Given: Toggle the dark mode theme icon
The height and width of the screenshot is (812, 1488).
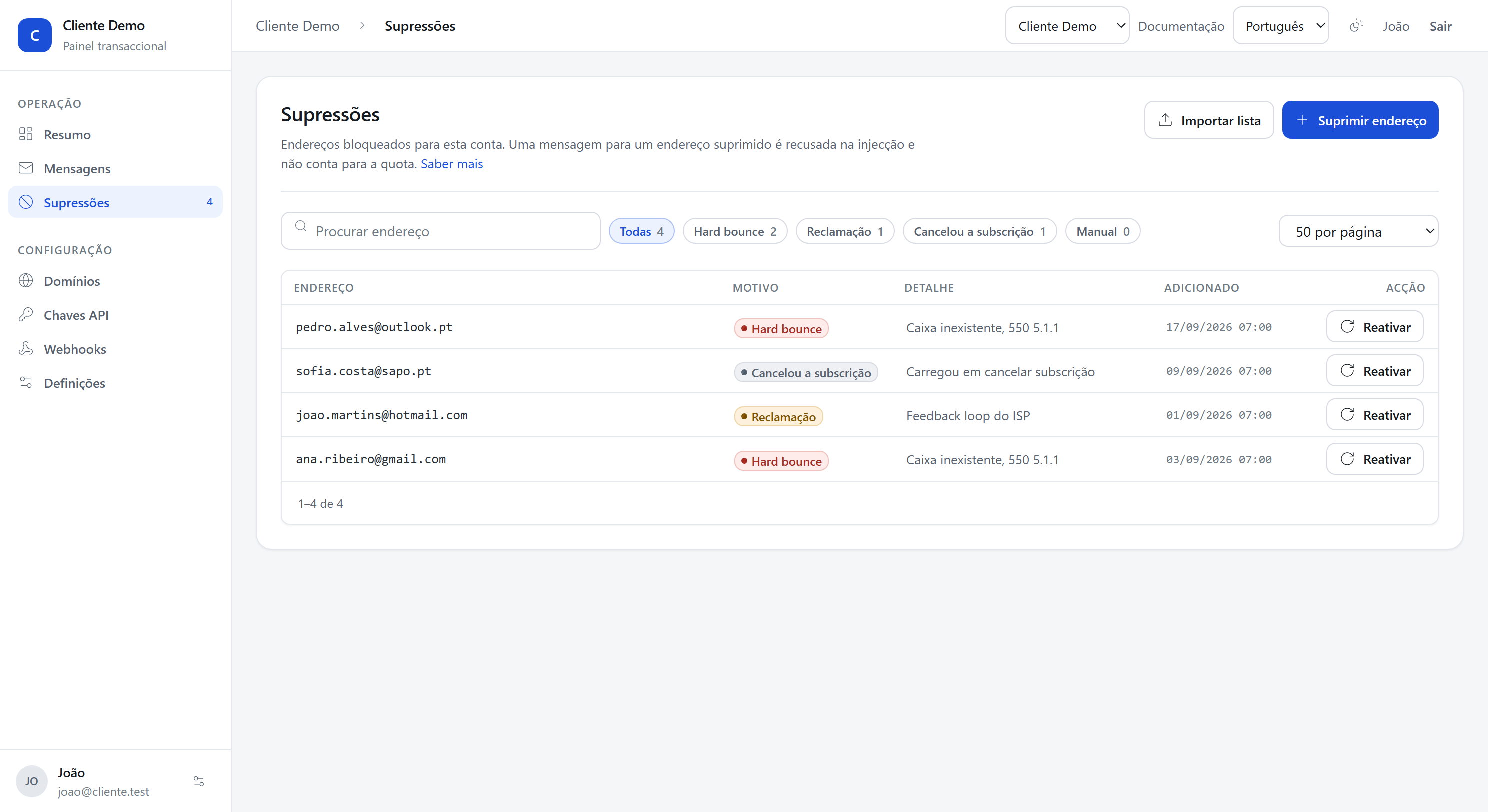Looking at the screenshot, I should click(x=1356, y=26).
